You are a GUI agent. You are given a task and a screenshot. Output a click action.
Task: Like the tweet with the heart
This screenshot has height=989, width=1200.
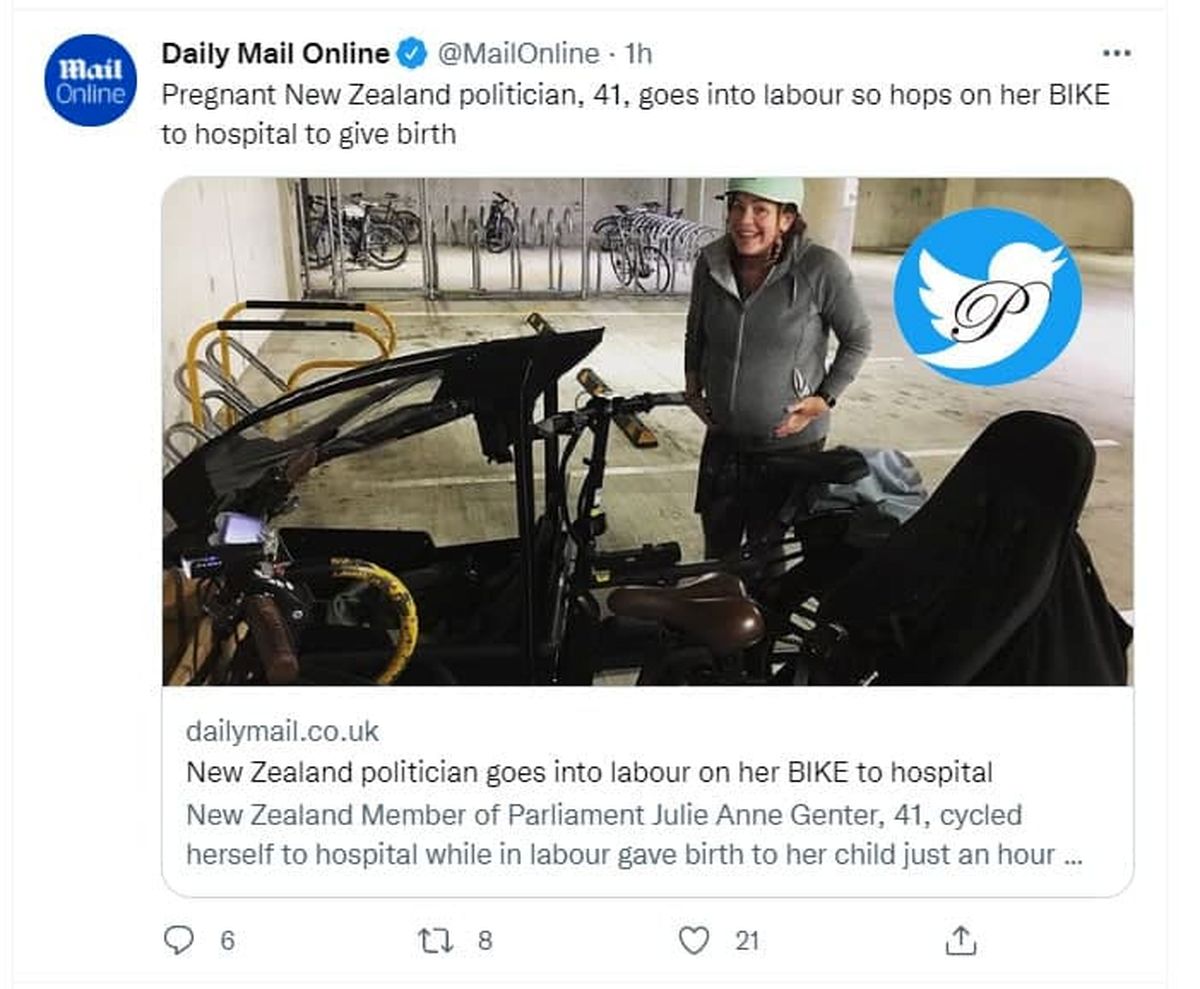pyautogui.click(x=693, y=940)
